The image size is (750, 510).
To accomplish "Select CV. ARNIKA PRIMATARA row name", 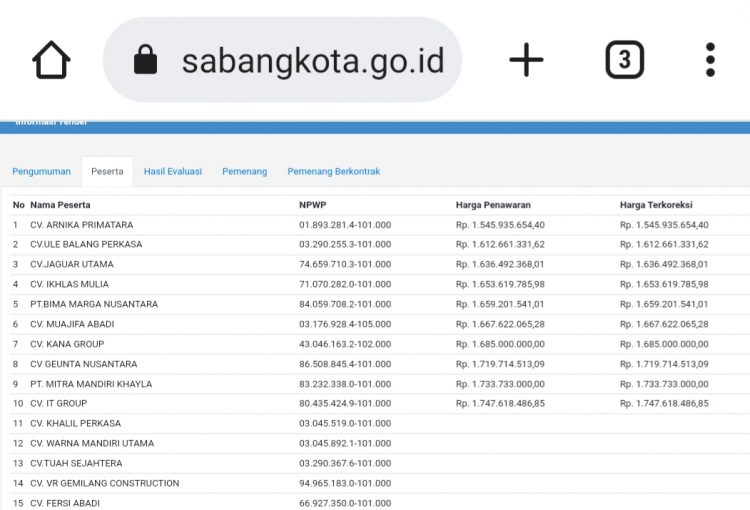I will pos(82,225).
